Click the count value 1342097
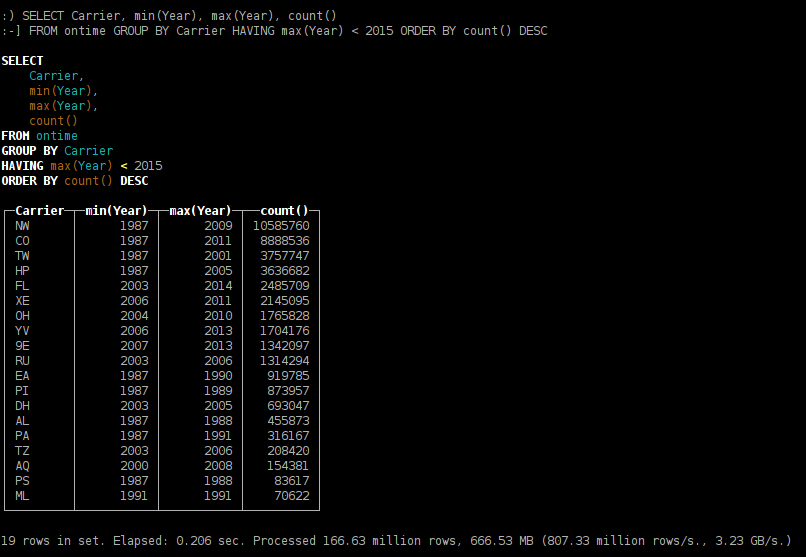 284,346
